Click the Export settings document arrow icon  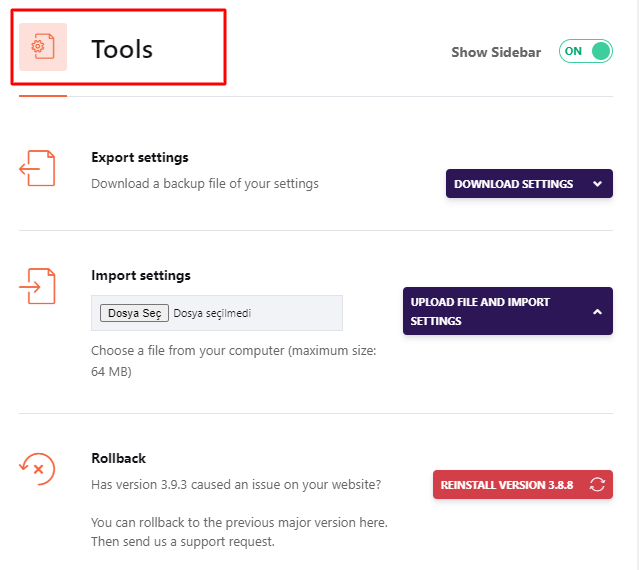click(37, 168)
